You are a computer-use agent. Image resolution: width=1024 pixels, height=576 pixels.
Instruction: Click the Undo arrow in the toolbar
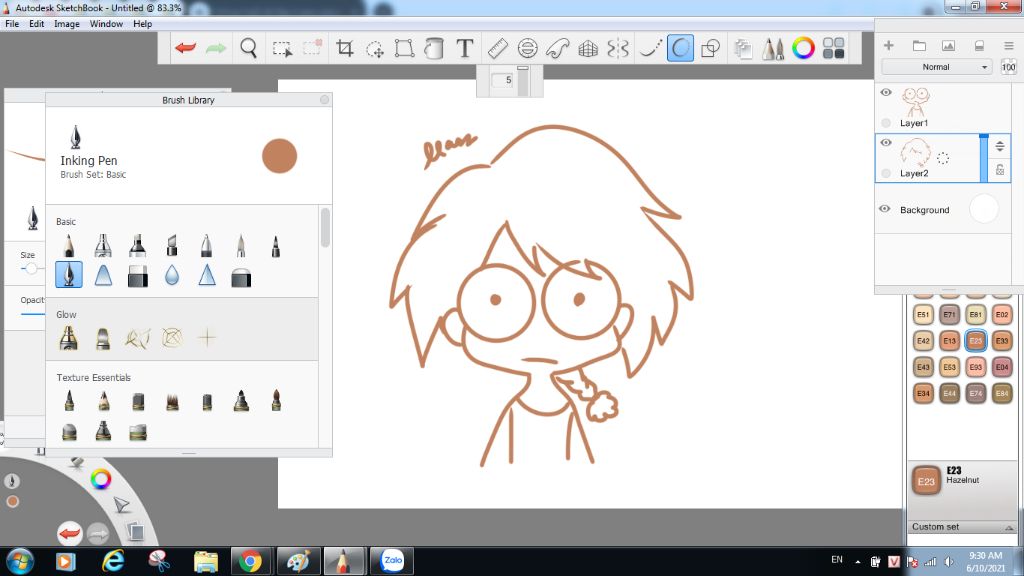point(185,47)
